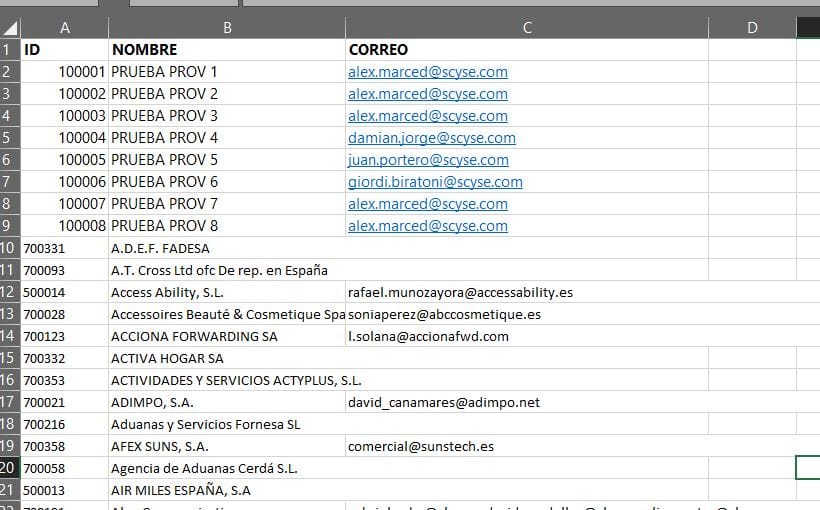Viewport: 820px width, 510px height.
Task: Select cell comercial@sunstech.es
Action: coord(527,446)
